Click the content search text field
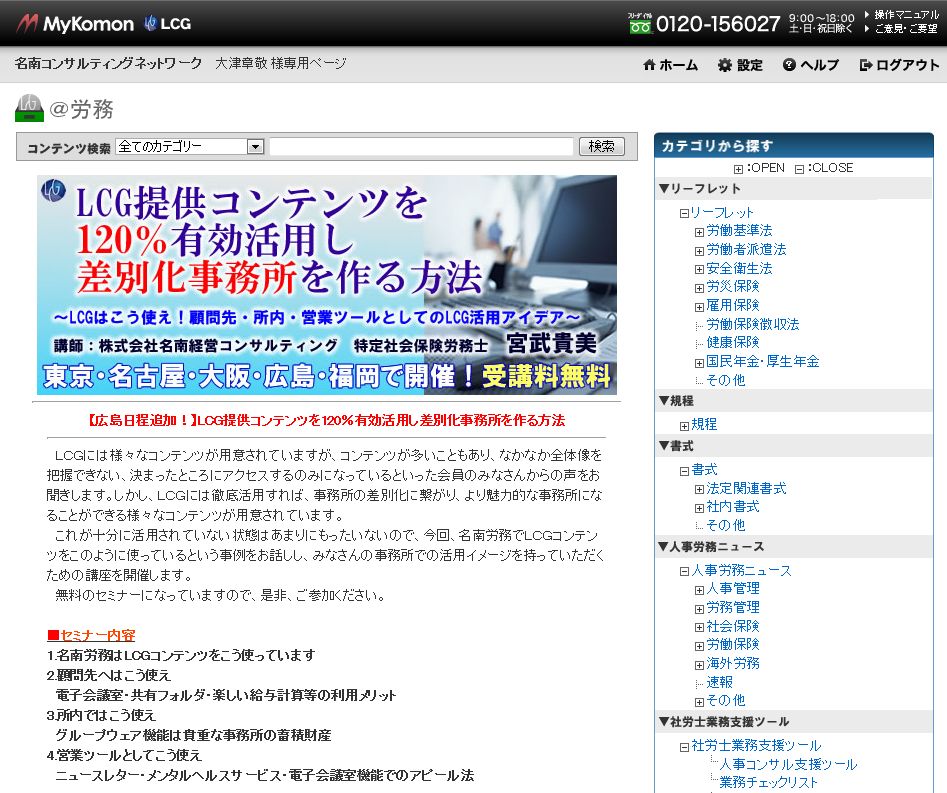The image size is (947, 793). coord(421,147)
